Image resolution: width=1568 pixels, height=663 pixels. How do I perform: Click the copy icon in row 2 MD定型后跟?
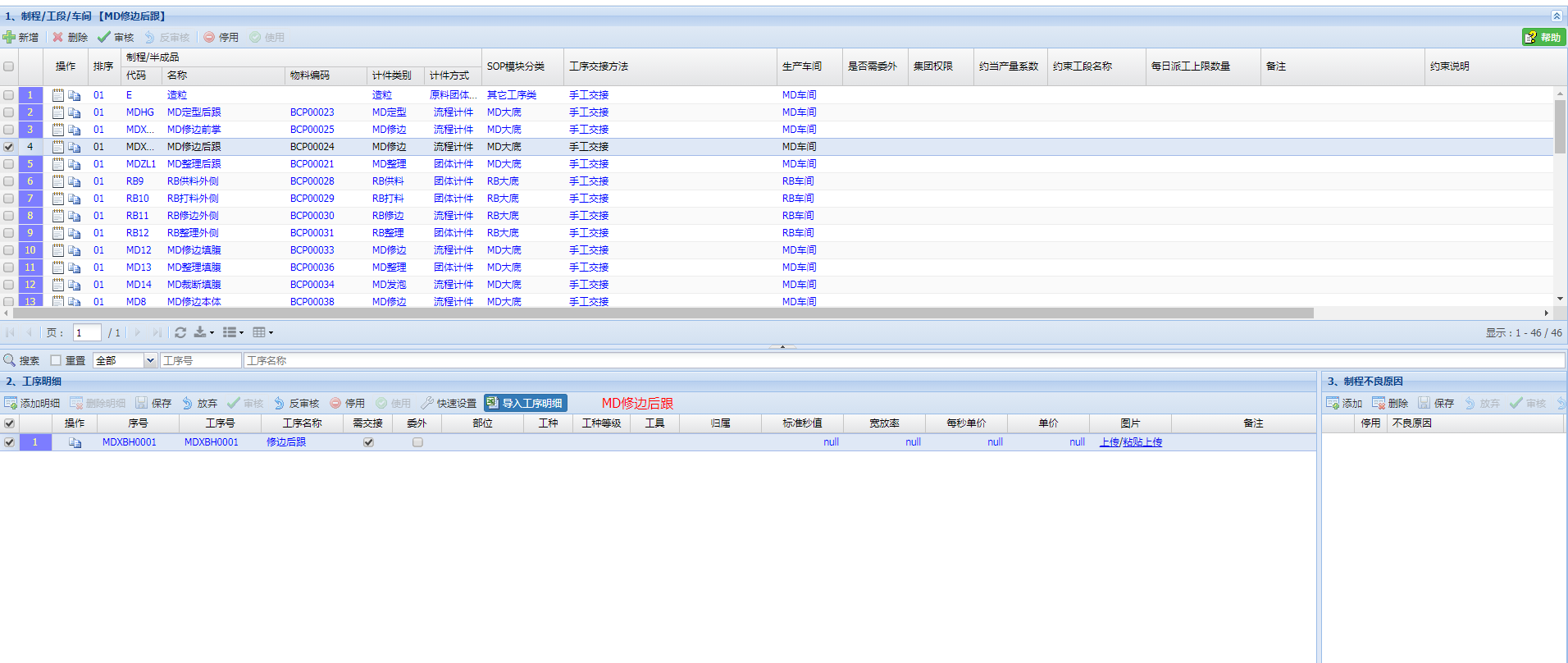pyautogui.click(x=75, y=112)
